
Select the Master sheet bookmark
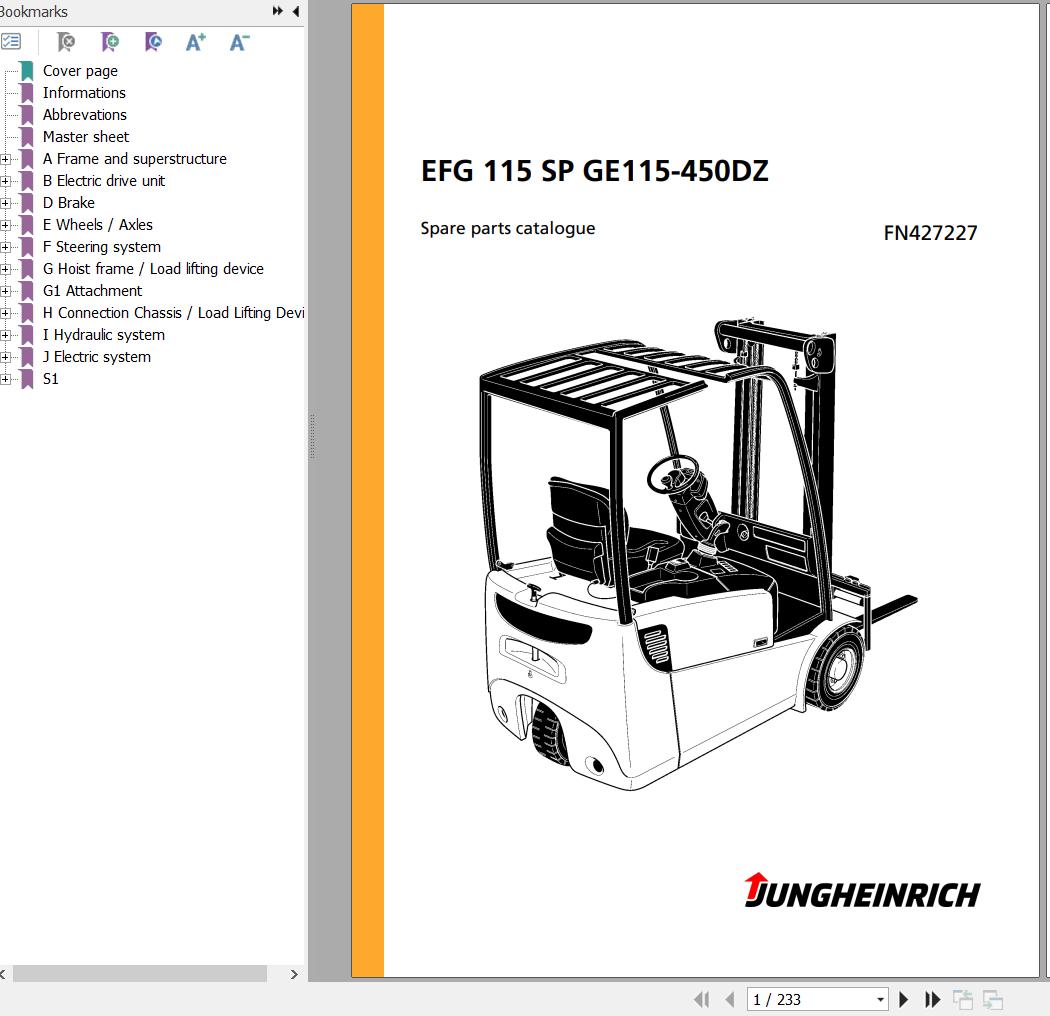point(85,137)
